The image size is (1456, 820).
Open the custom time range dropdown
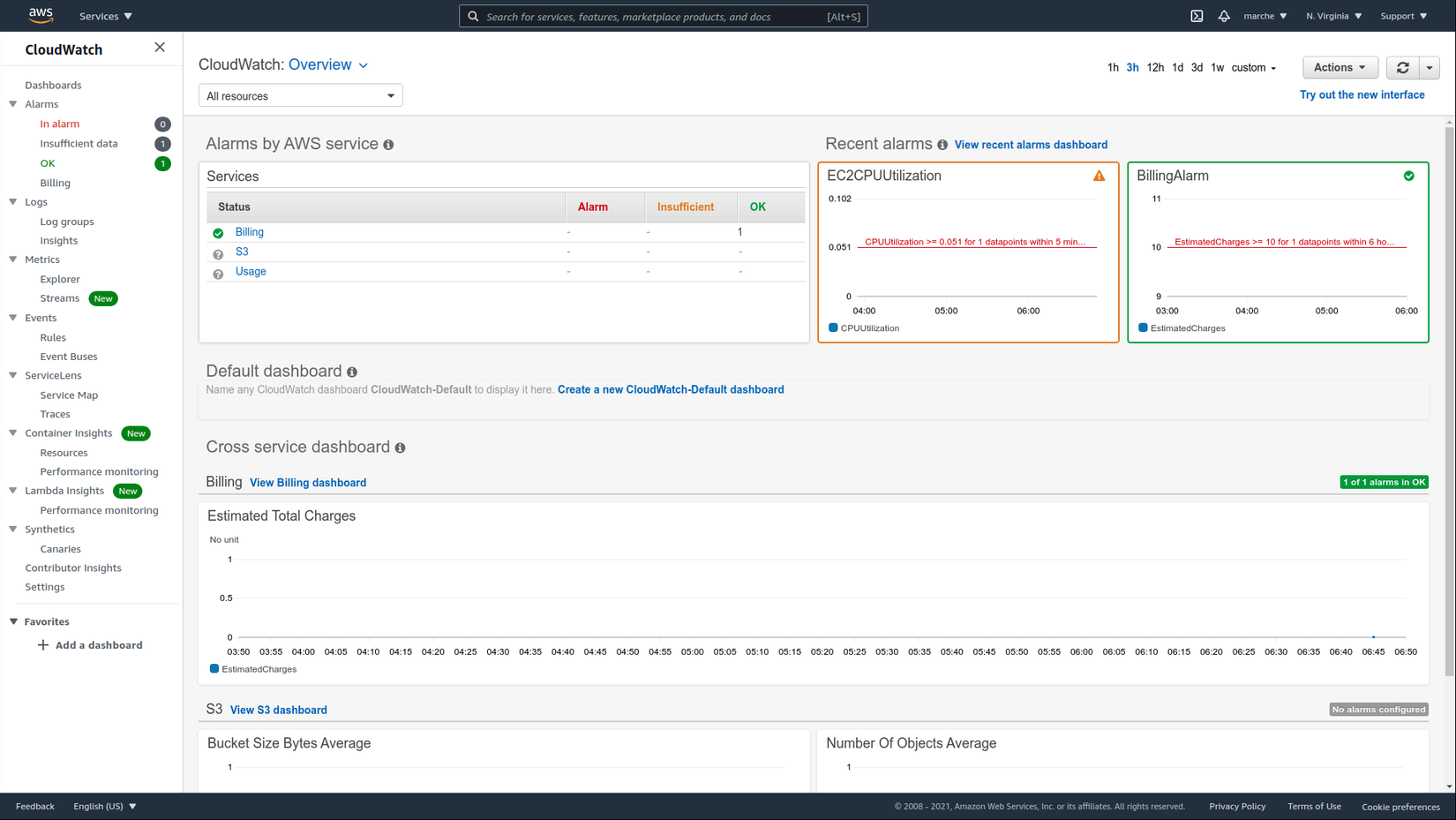1254,68
